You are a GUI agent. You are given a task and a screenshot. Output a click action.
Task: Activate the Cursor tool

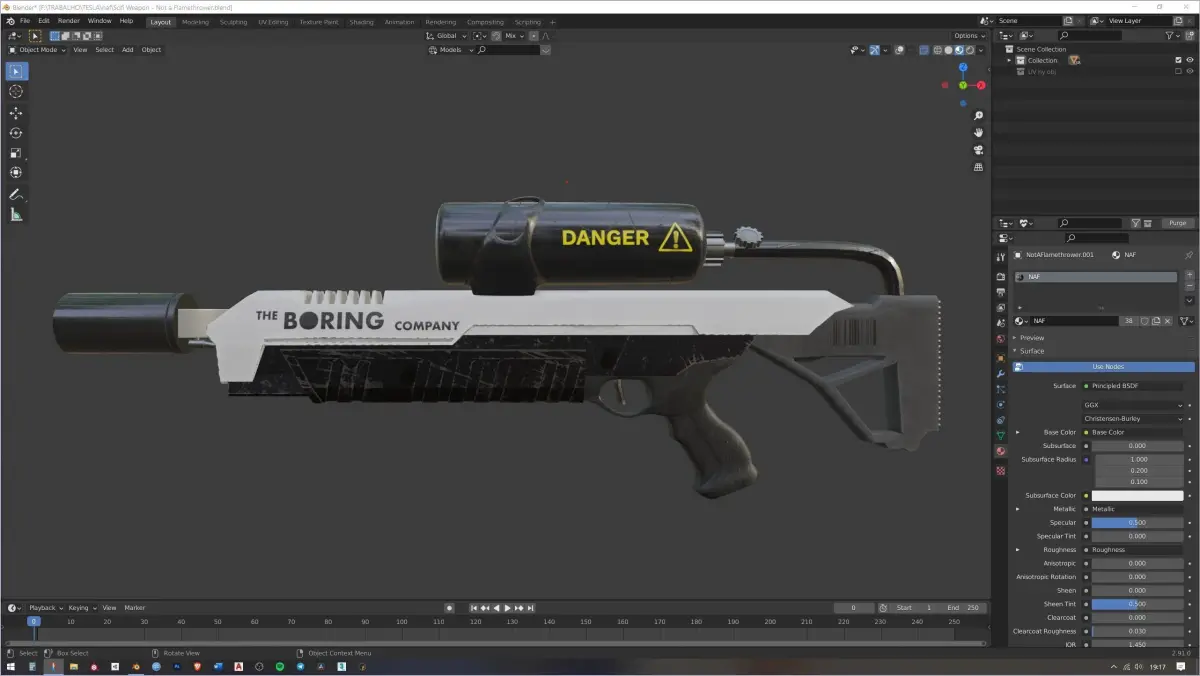click(x=16, y=92)
